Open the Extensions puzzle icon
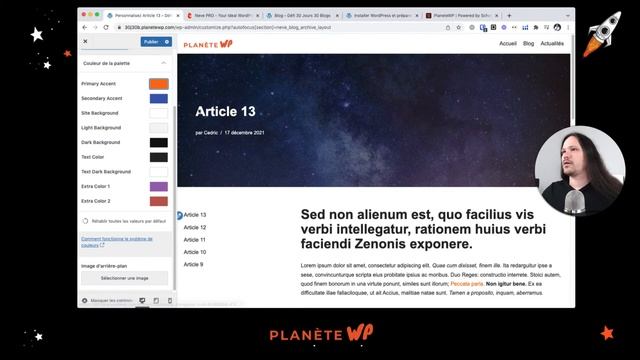Screen dimensions: 640x360 pos(536,27)
